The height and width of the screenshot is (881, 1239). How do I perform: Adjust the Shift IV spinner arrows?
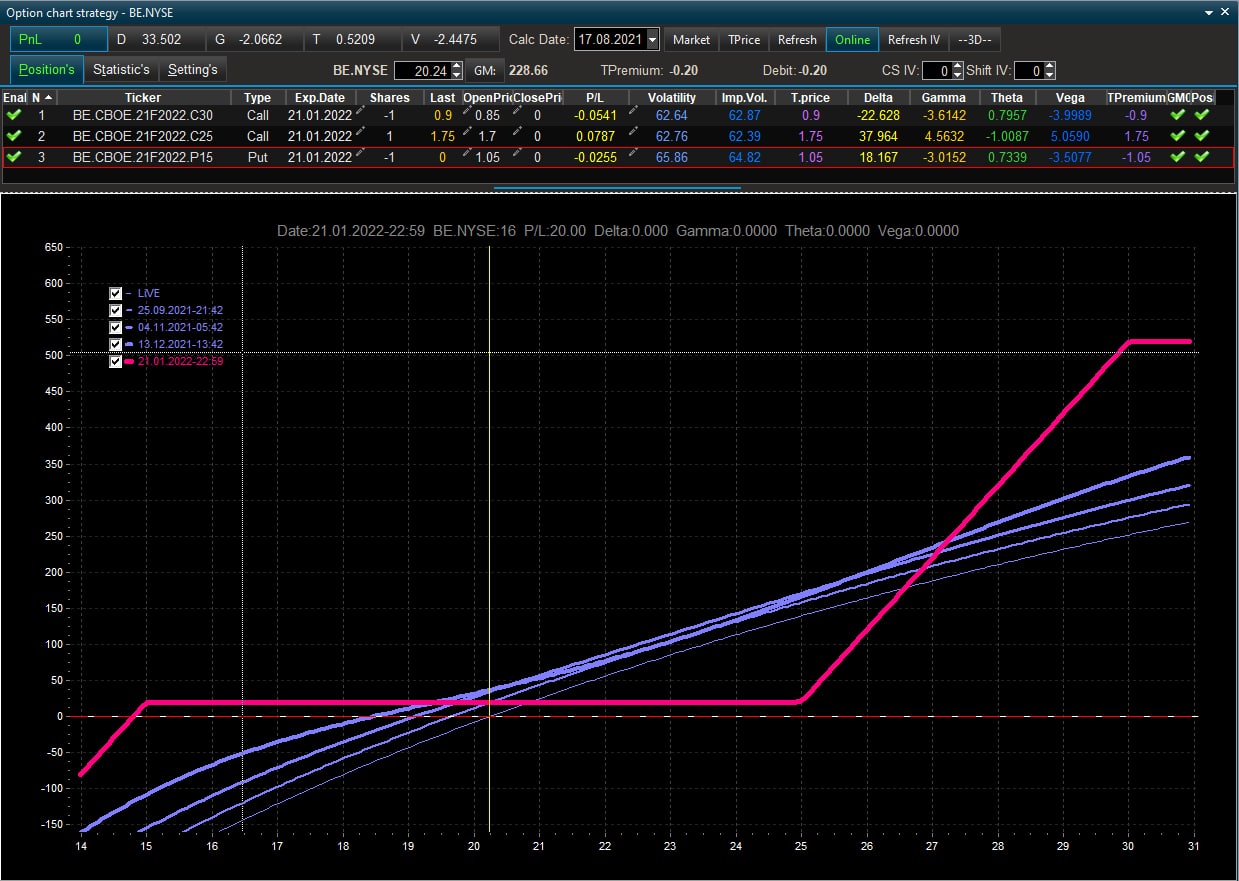coord(1049,70)
